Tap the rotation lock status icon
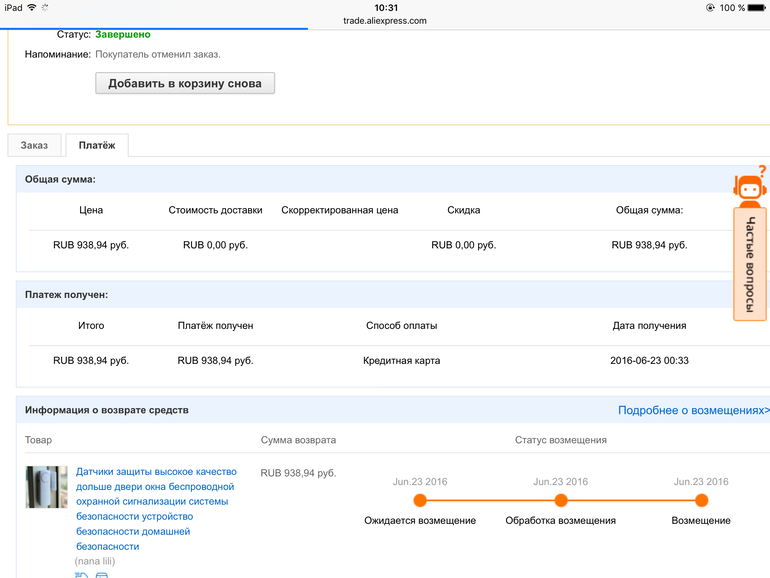Image resolution: width=770 pixels, height=578 pixels. pyautogui.click(x=710, y=8)
